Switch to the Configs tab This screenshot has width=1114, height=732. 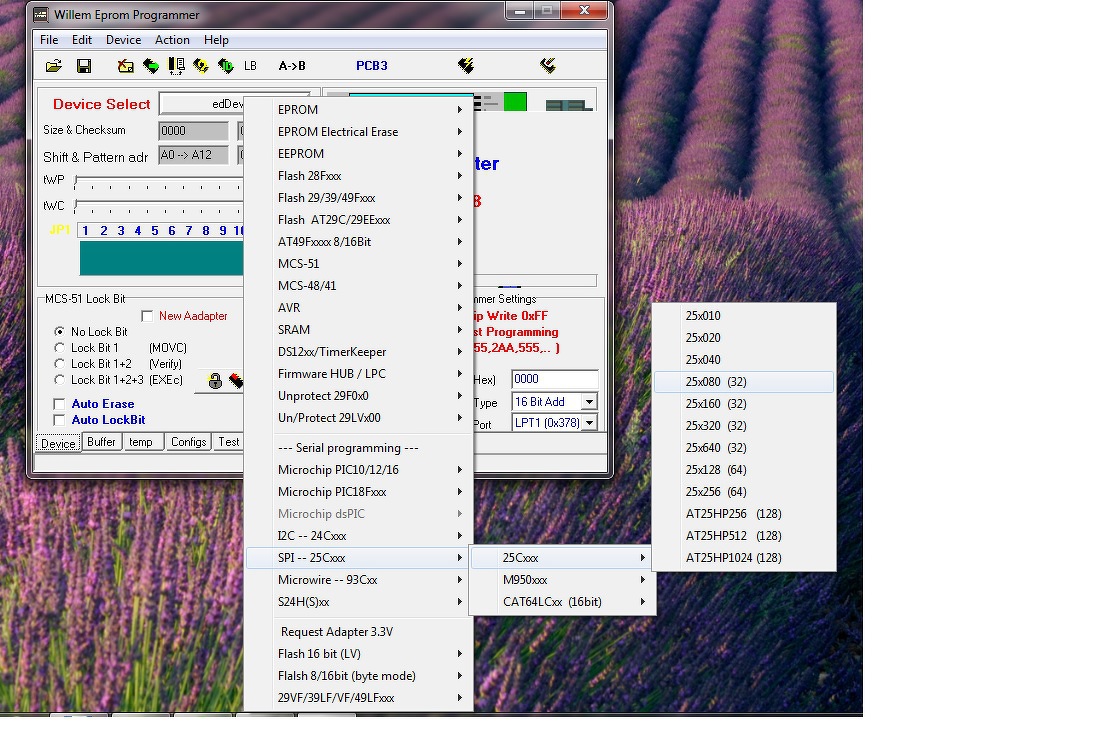tap(188, 442)
